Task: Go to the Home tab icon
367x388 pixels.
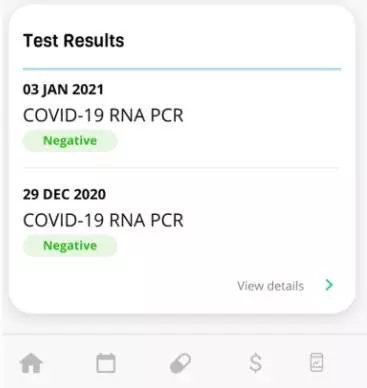Action: click(31, 363)
